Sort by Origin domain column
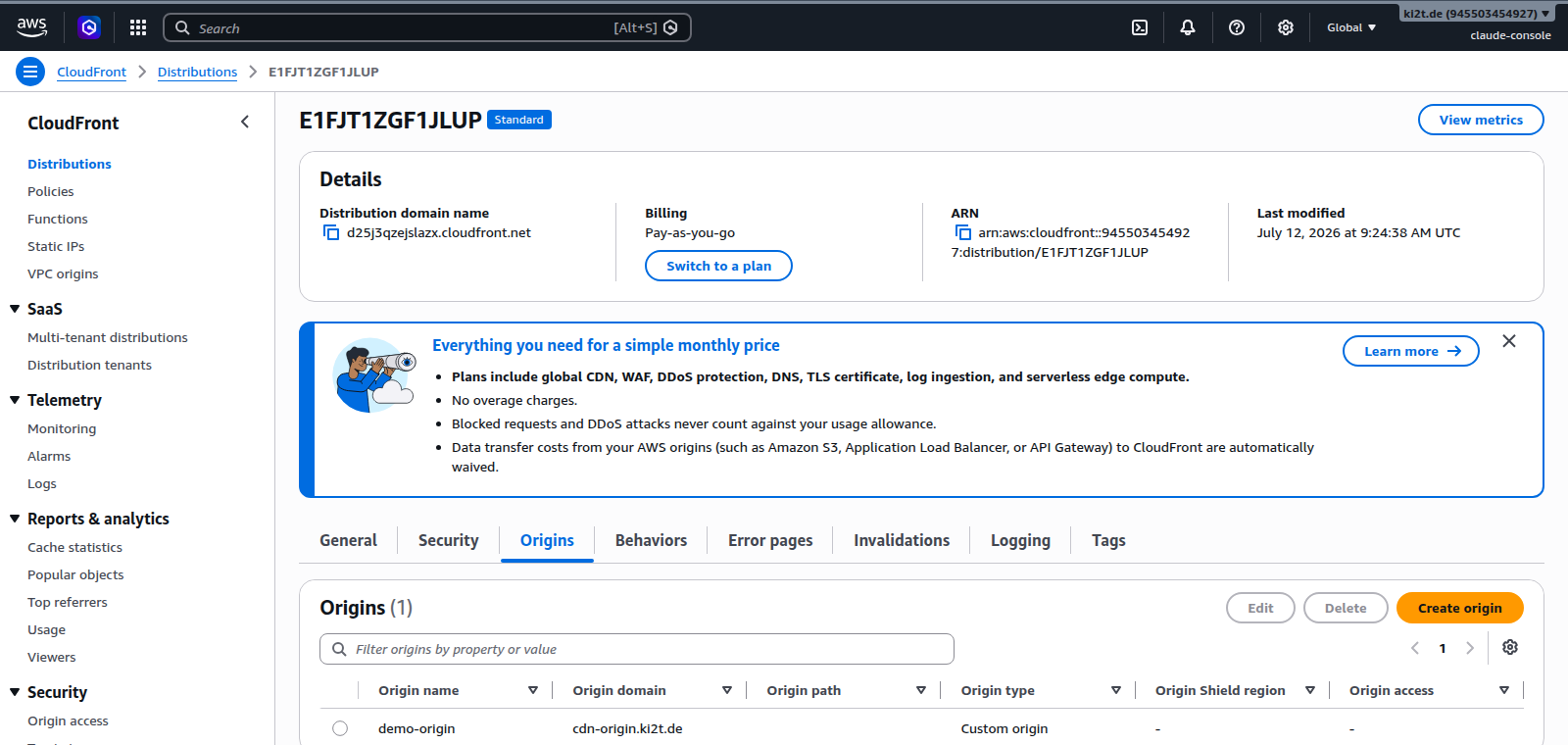Image resolution: width=1568 pixels, height=745 pixels. (727, 690)
